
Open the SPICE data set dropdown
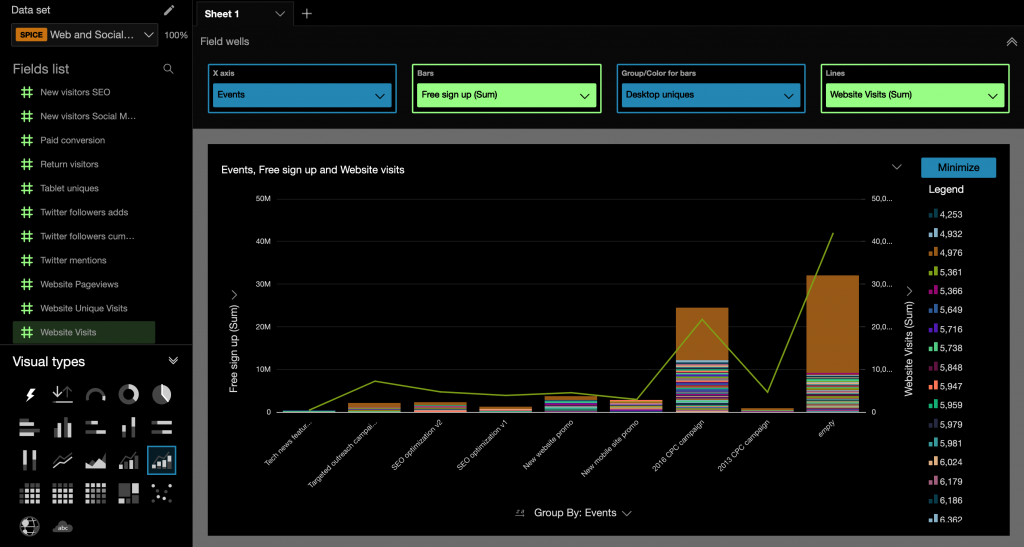pyautogui.click(x=85, y=35)
